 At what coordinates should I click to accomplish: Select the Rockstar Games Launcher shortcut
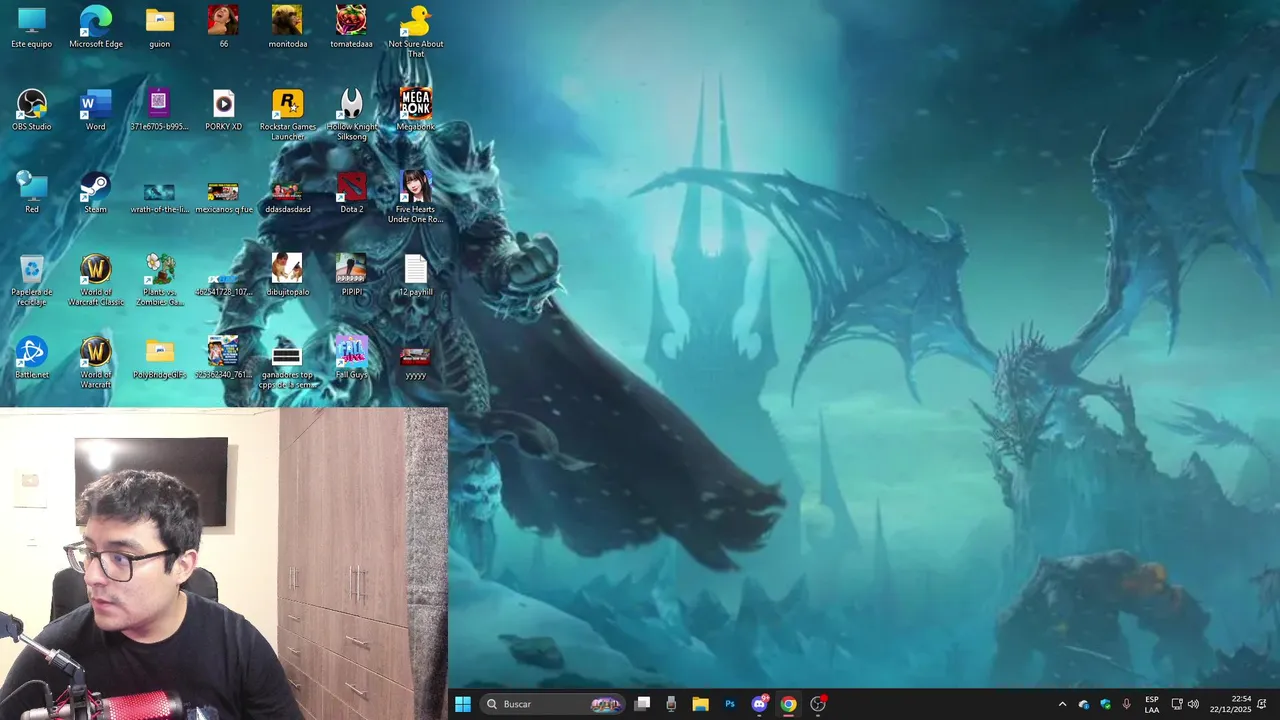coord(287,114)
